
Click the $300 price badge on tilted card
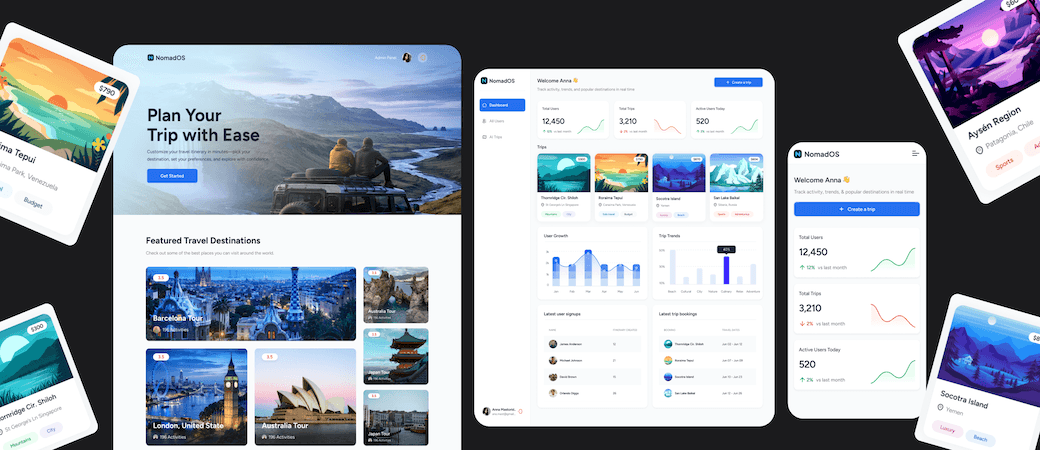click(36, 328)
